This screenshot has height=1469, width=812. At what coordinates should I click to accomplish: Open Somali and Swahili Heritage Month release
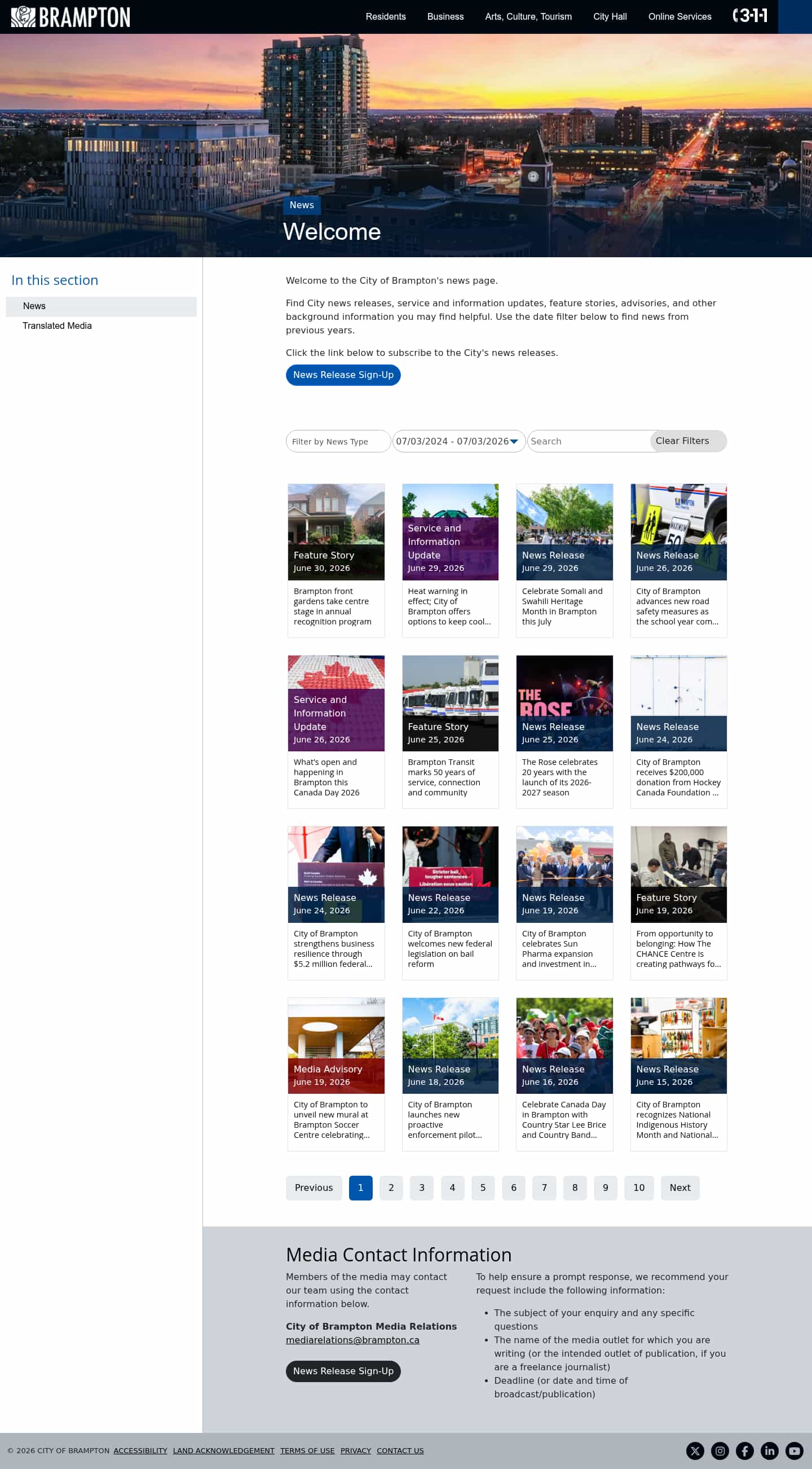coord(564,561)
